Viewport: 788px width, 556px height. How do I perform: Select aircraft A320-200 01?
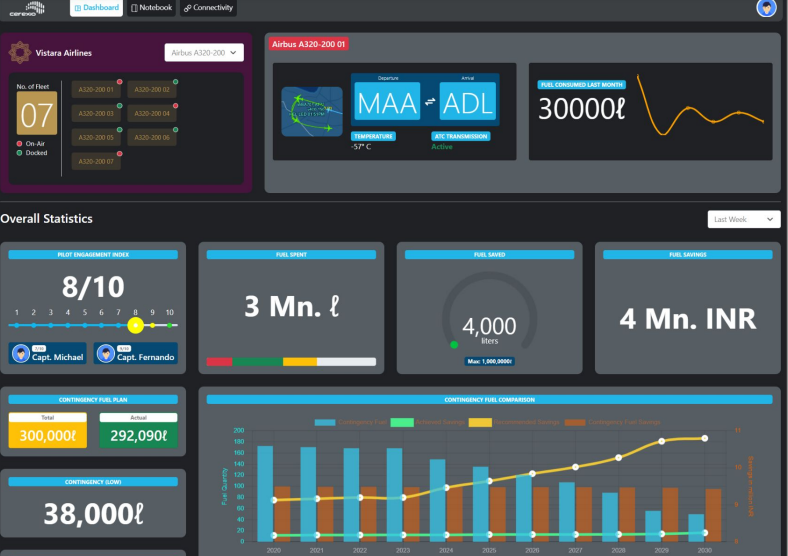point(96,89)
